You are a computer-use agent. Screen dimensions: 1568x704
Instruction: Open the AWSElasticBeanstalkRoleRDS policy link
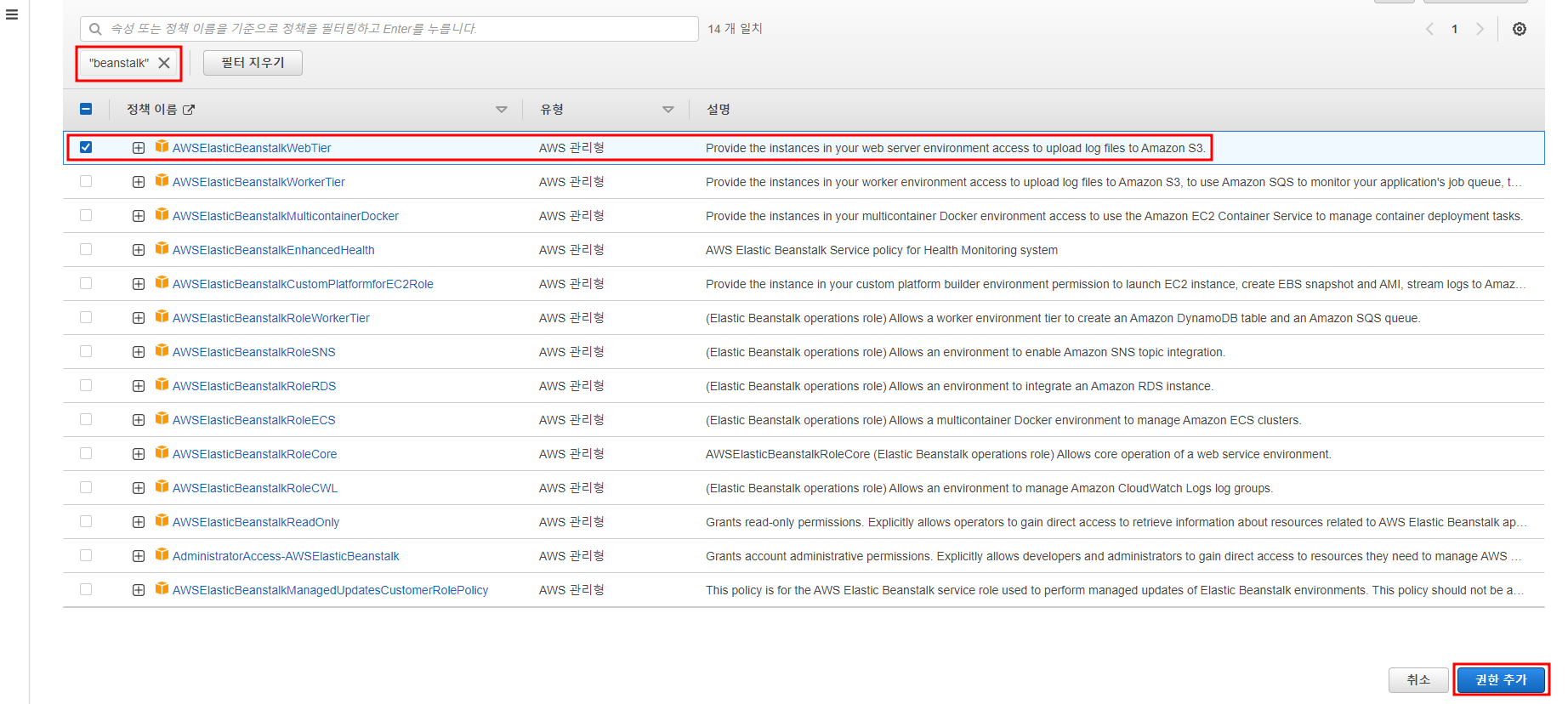[x=254, y=386]
